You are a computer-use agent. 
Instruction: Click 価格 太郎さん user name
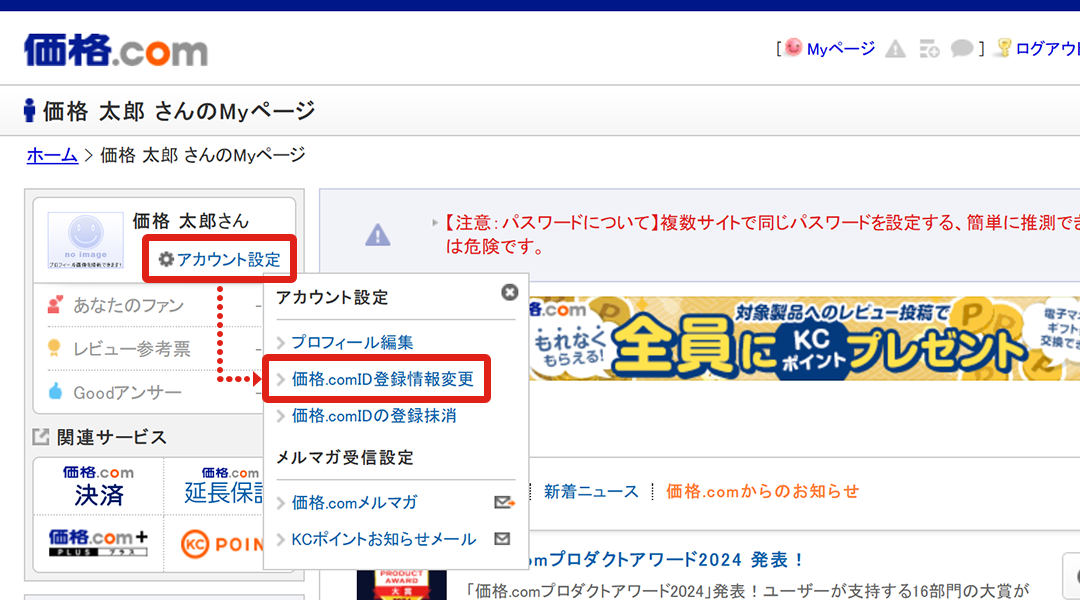190,220
